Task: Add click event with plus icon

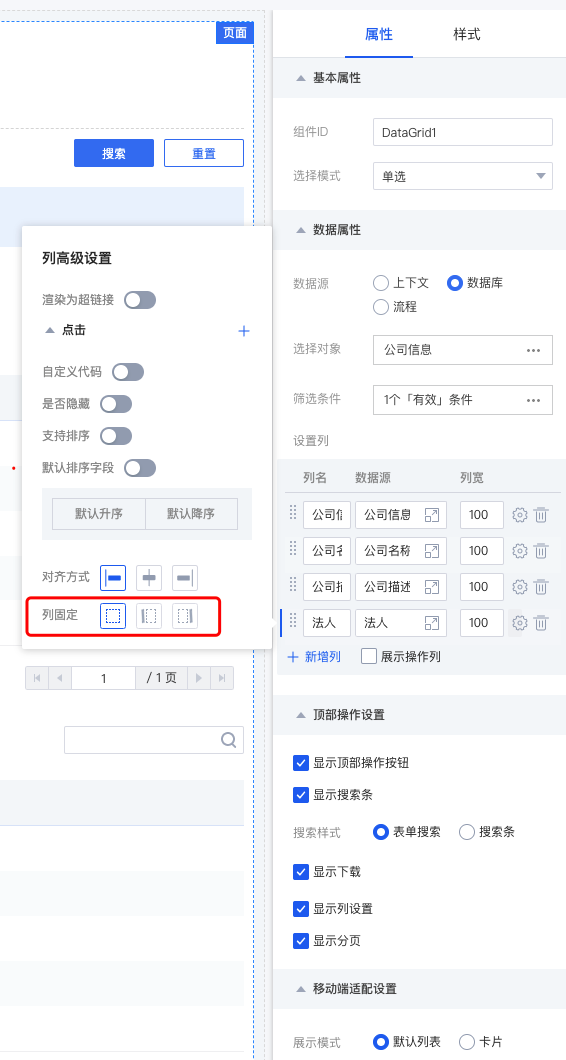Action: 244,331
